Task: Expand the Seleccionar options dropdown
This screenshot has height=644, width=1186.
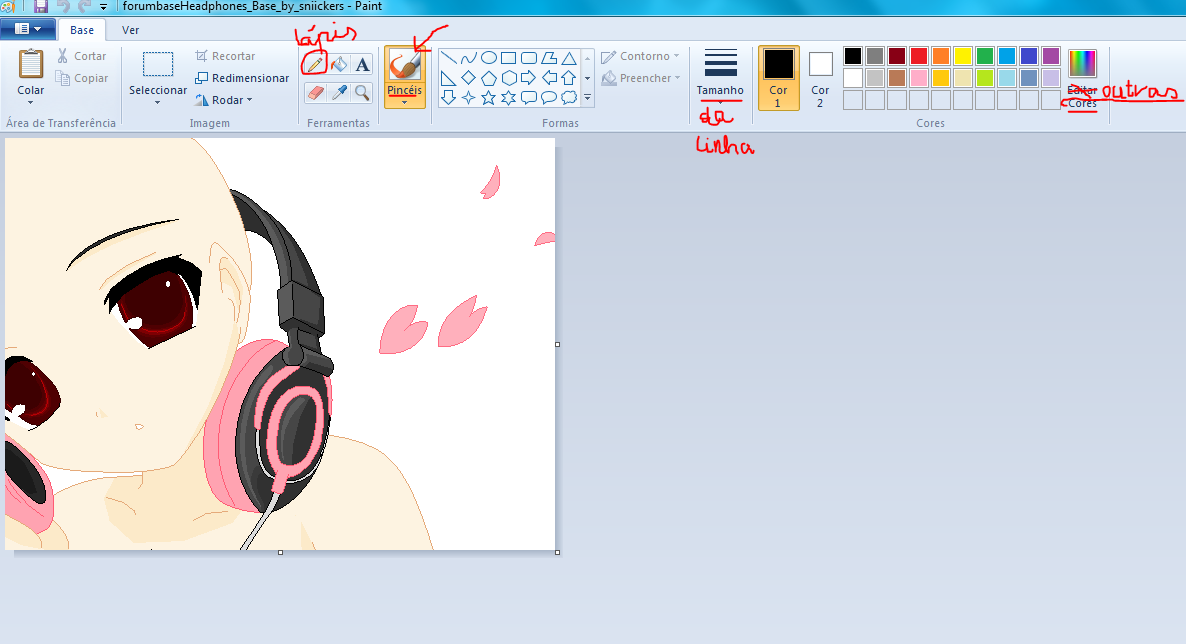Action: tap(157, 102)
